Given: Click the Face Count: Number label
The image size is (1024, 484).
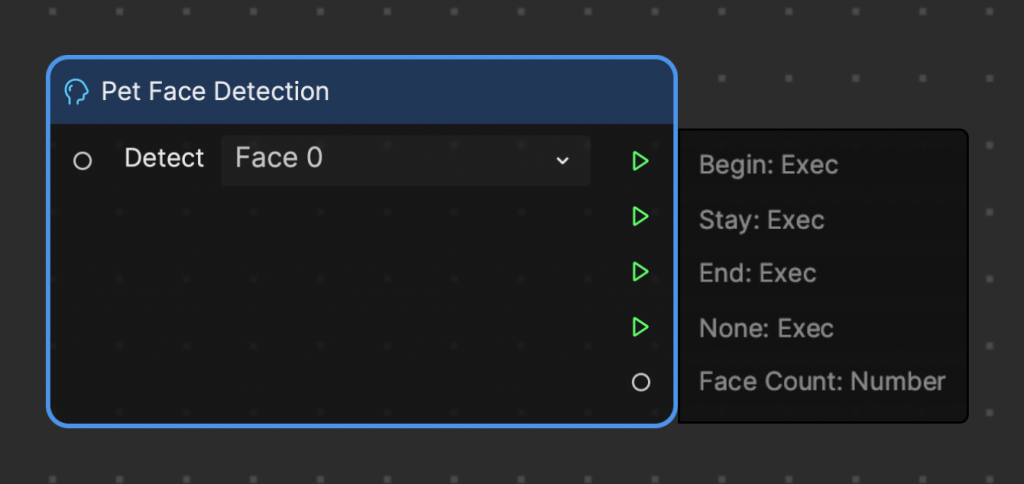Looking at the screenshot, I should 822,381.
